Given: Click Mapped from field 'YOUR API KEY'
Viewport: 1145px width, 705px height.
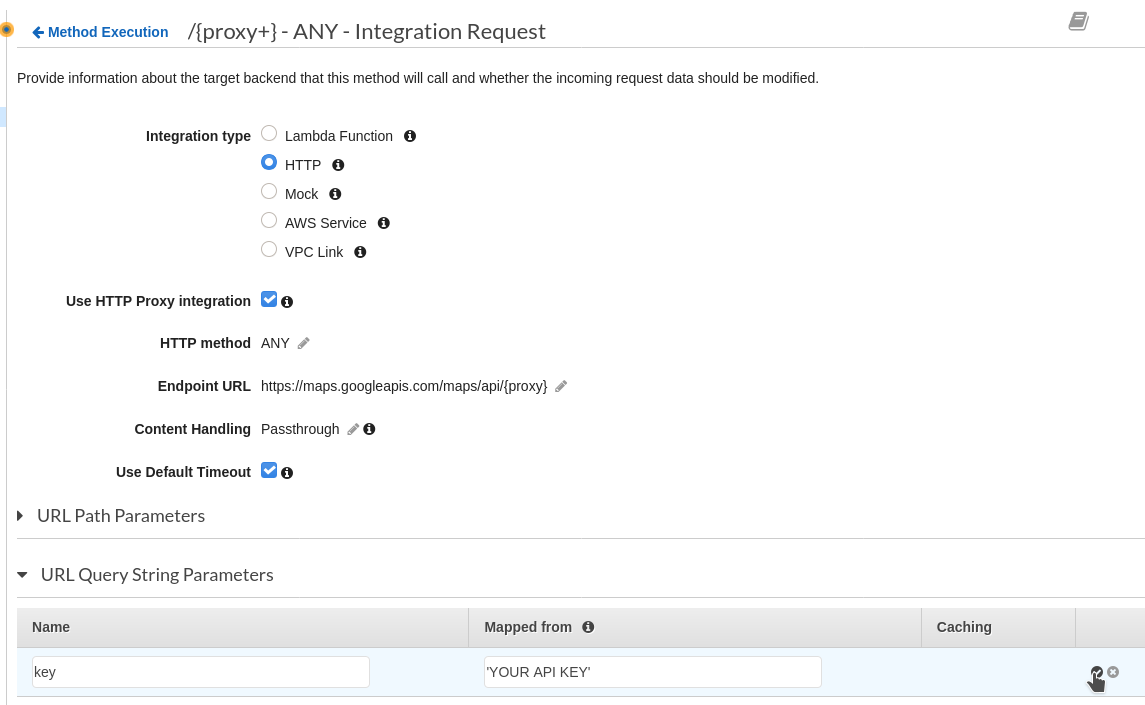Looking at the screenshot, I should (x=653, y=672).
